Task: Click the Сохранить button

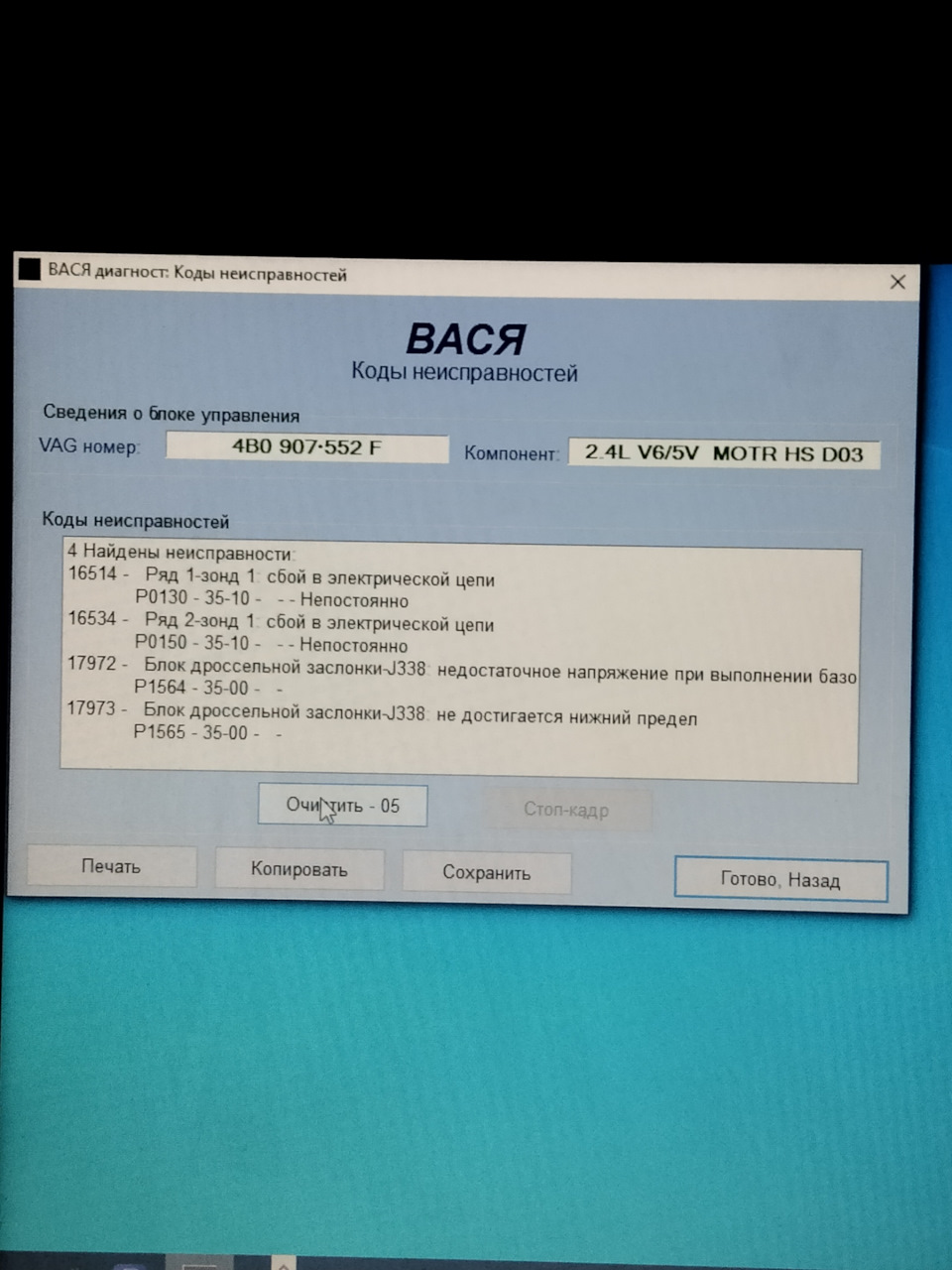Action: [486, 873]
